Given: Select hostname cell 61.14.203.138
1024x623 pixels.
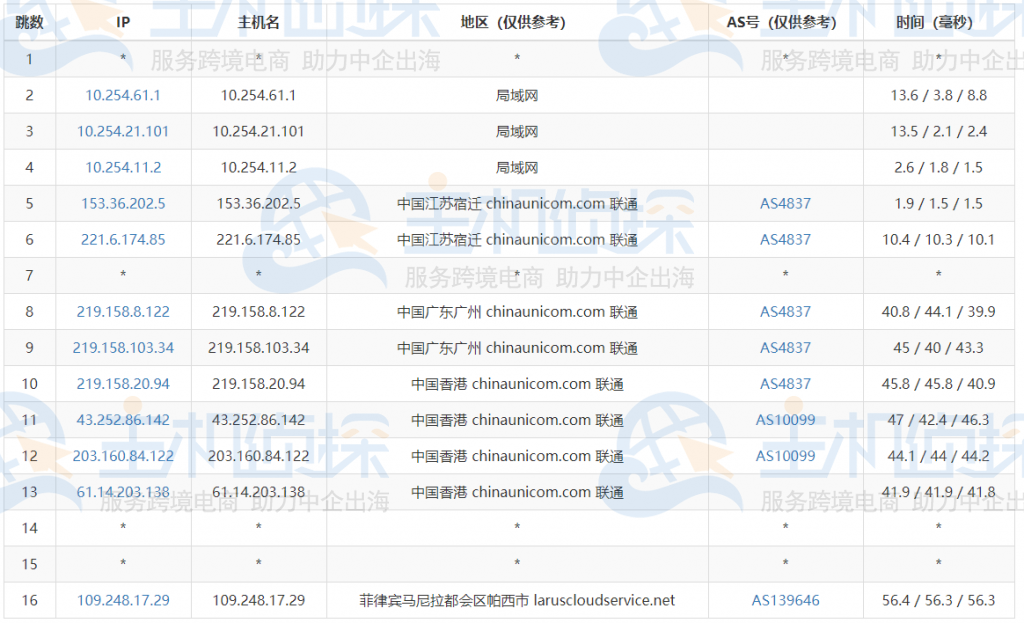Looking at the screenshot, I should pyautogui.click(x=259, y=492).
